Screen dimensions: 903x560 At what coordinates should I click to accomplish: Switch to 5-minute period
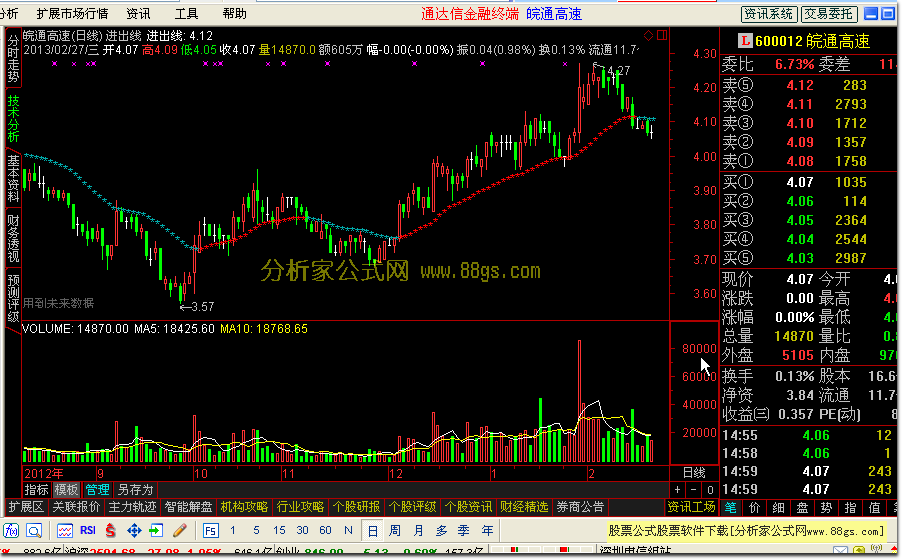(256, 530)
